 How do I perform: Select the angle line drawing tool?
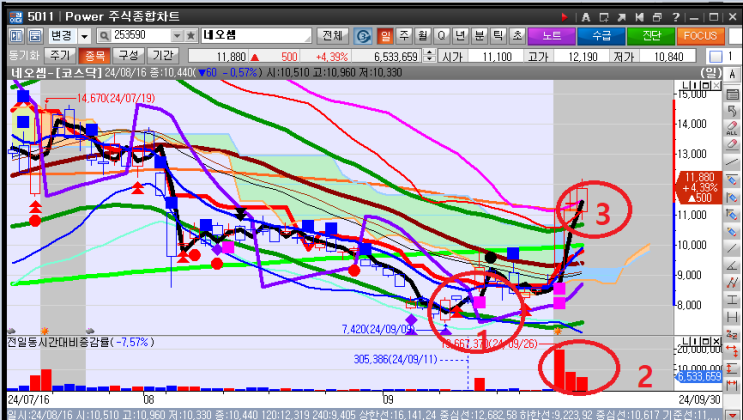pos(732,265)
